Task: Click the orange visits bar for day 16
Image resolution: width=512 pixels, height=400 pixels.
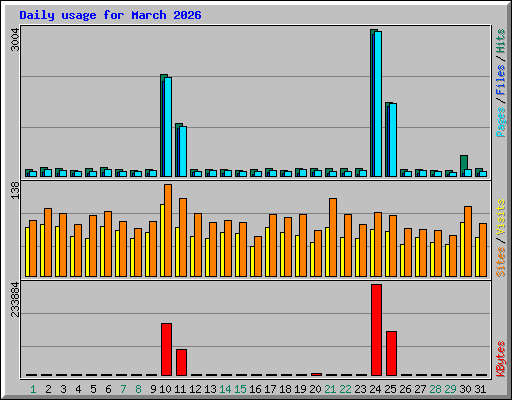Action: (x=258, y=256)
